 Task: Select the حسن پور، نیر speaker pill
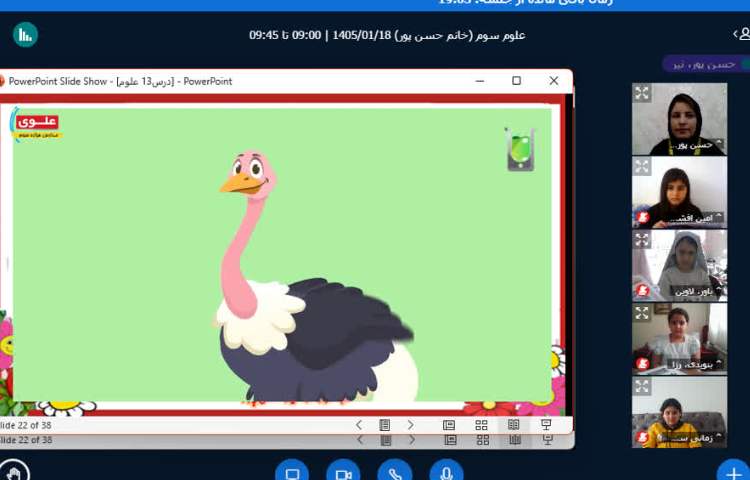click(x=706, y=64)
